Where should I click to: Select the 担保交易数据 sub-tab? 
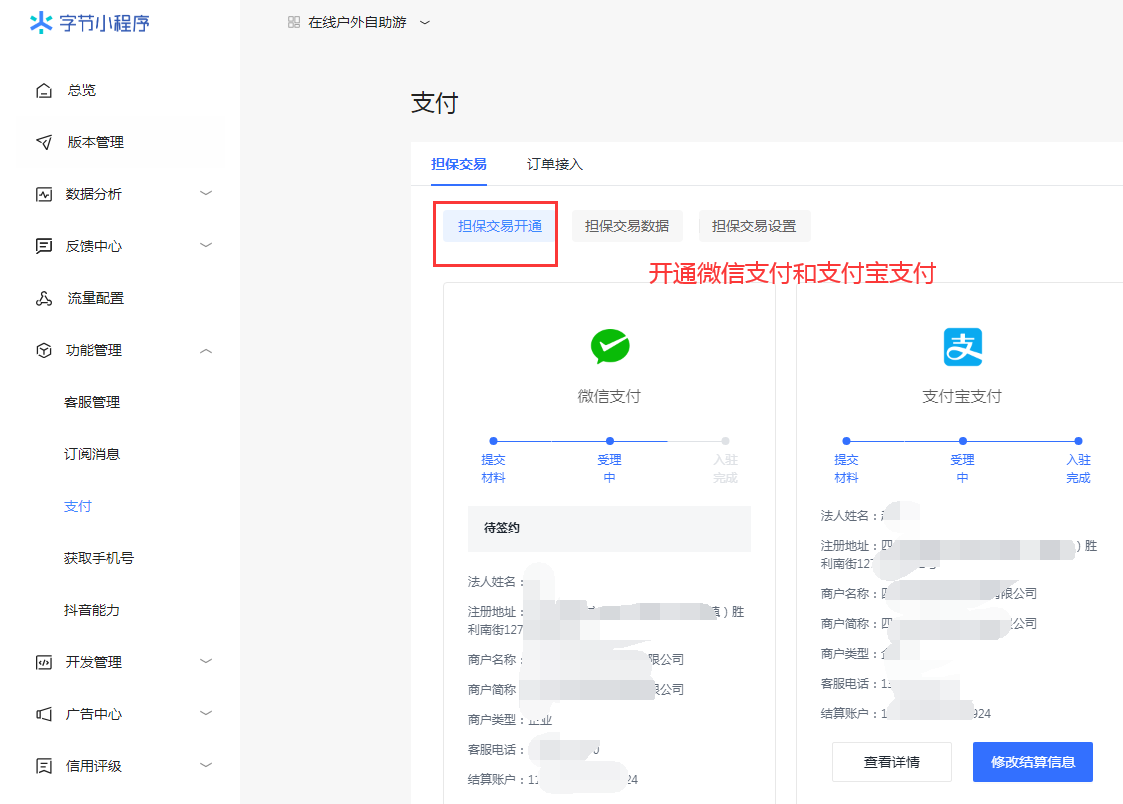click(x=627, y=226)
